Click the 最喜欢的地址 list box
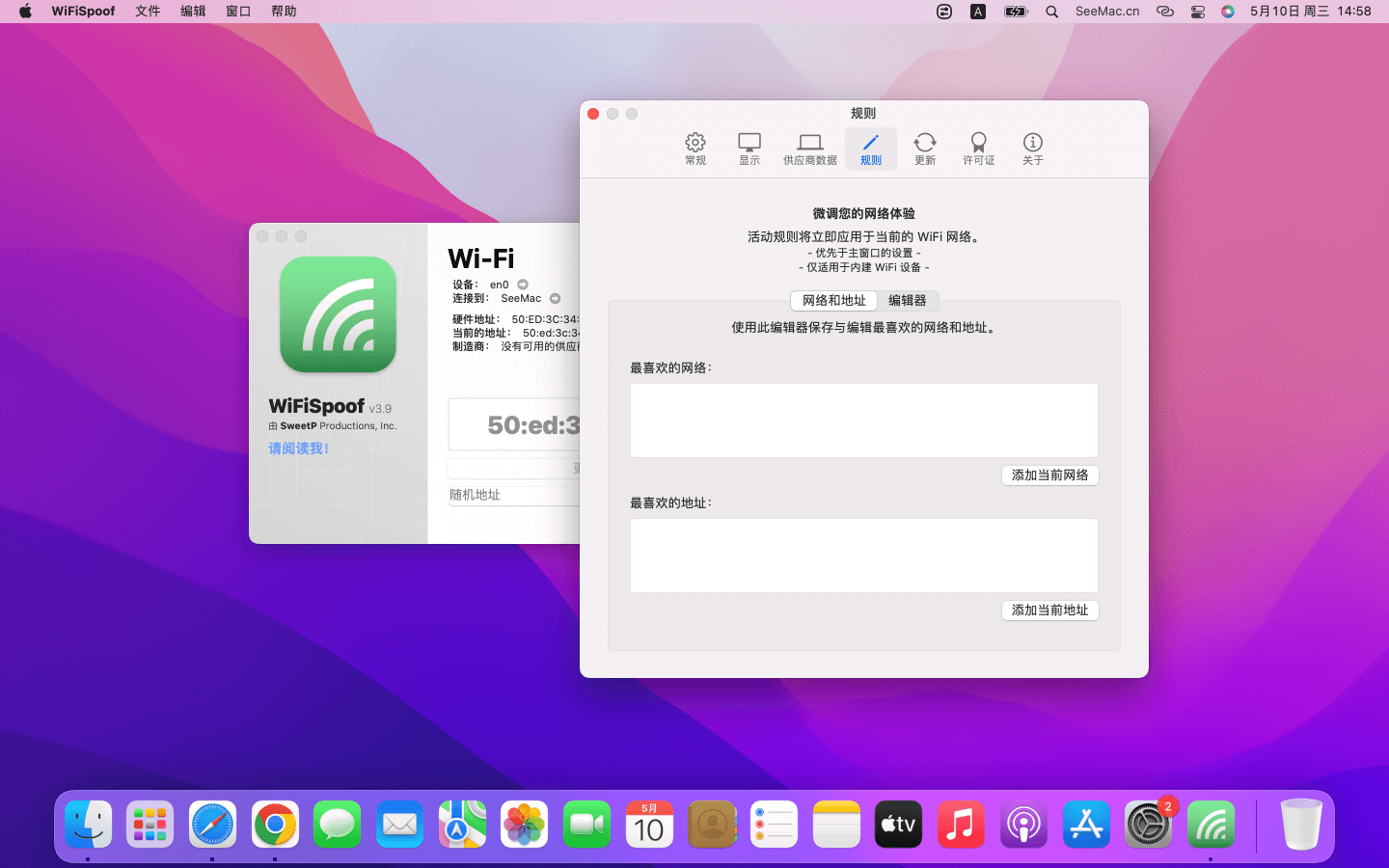Viewport: 1389px width, 868px height. 863,556
